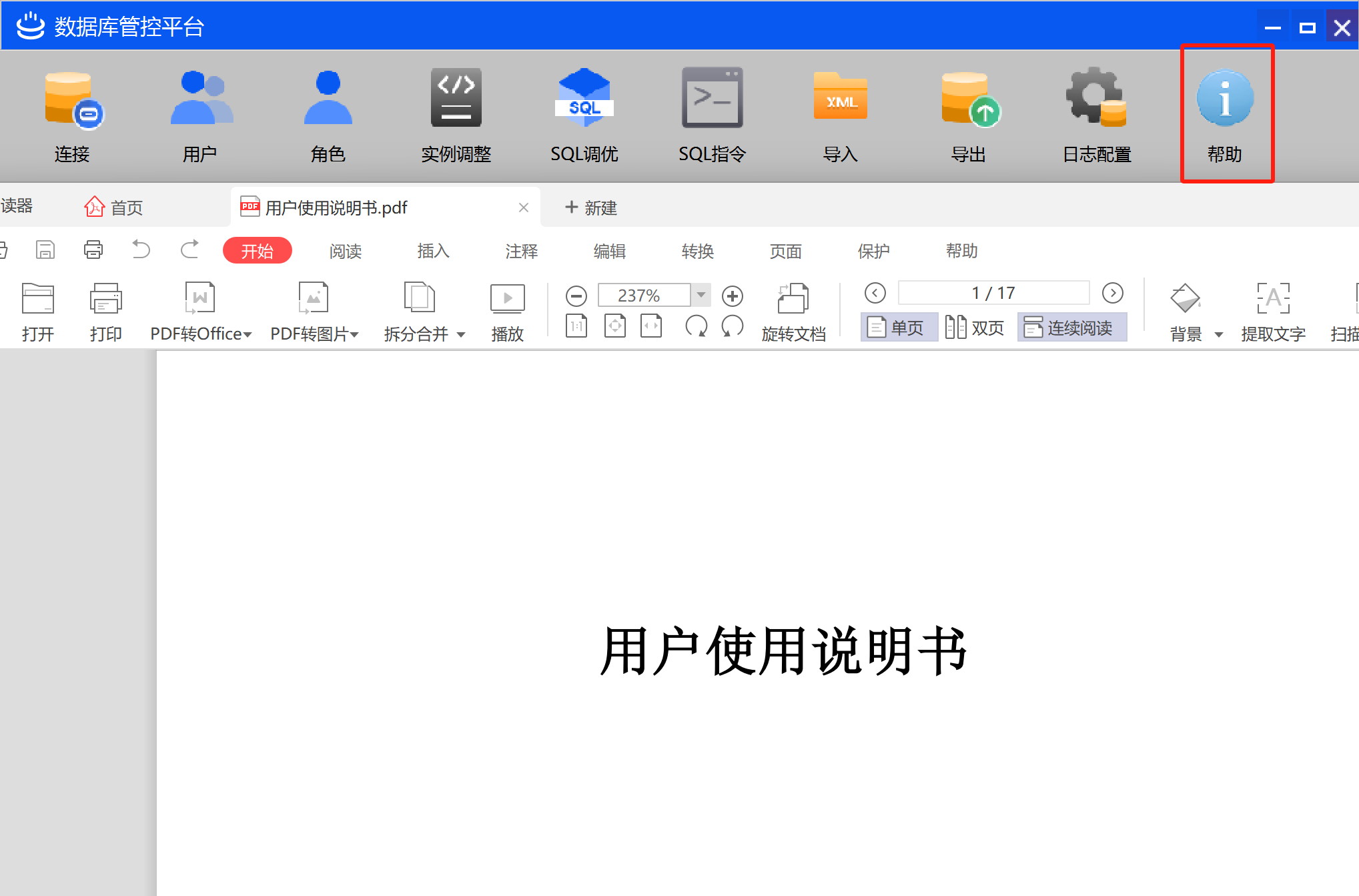Expand the PDF转Office dropdown
Screen dimensions: 1359x896
coord(248,335)
